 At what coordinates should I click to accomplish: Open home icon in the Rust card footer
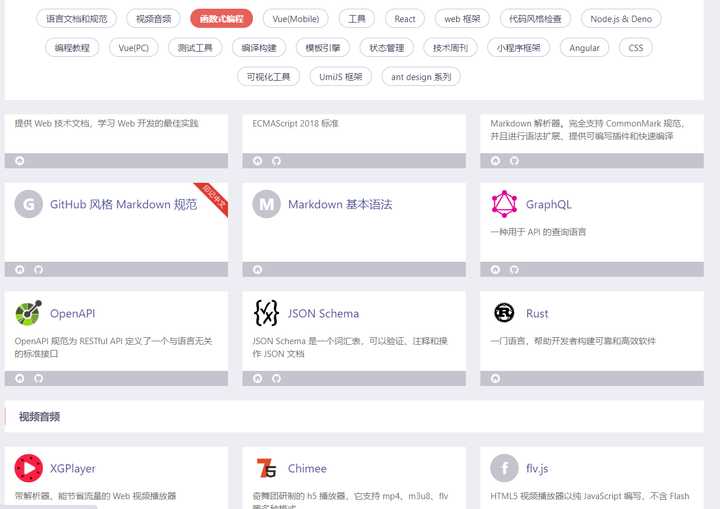tap(495, 379)
